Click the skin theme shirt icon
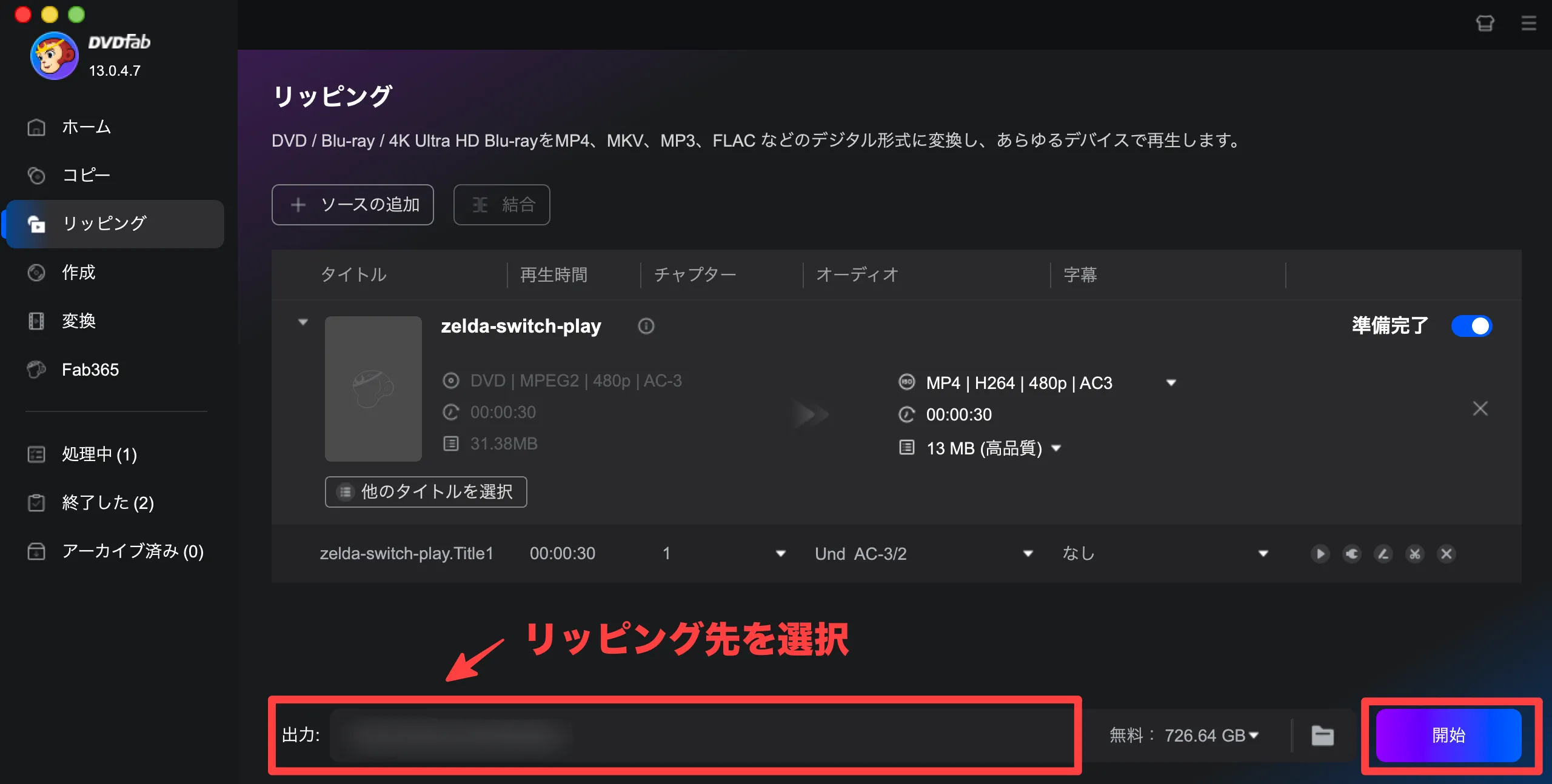Screen dimensions: 1552x784 click(x=1485, y=24)
